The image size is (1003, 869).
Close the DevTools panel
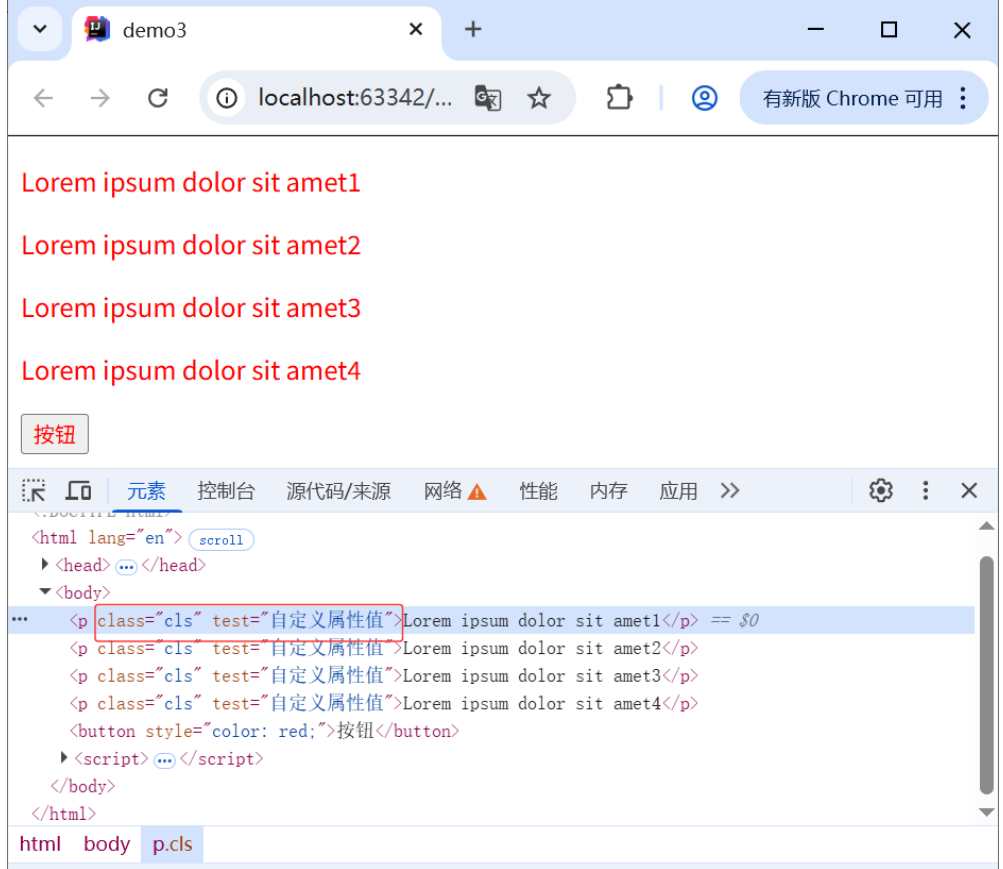point(969,491)
